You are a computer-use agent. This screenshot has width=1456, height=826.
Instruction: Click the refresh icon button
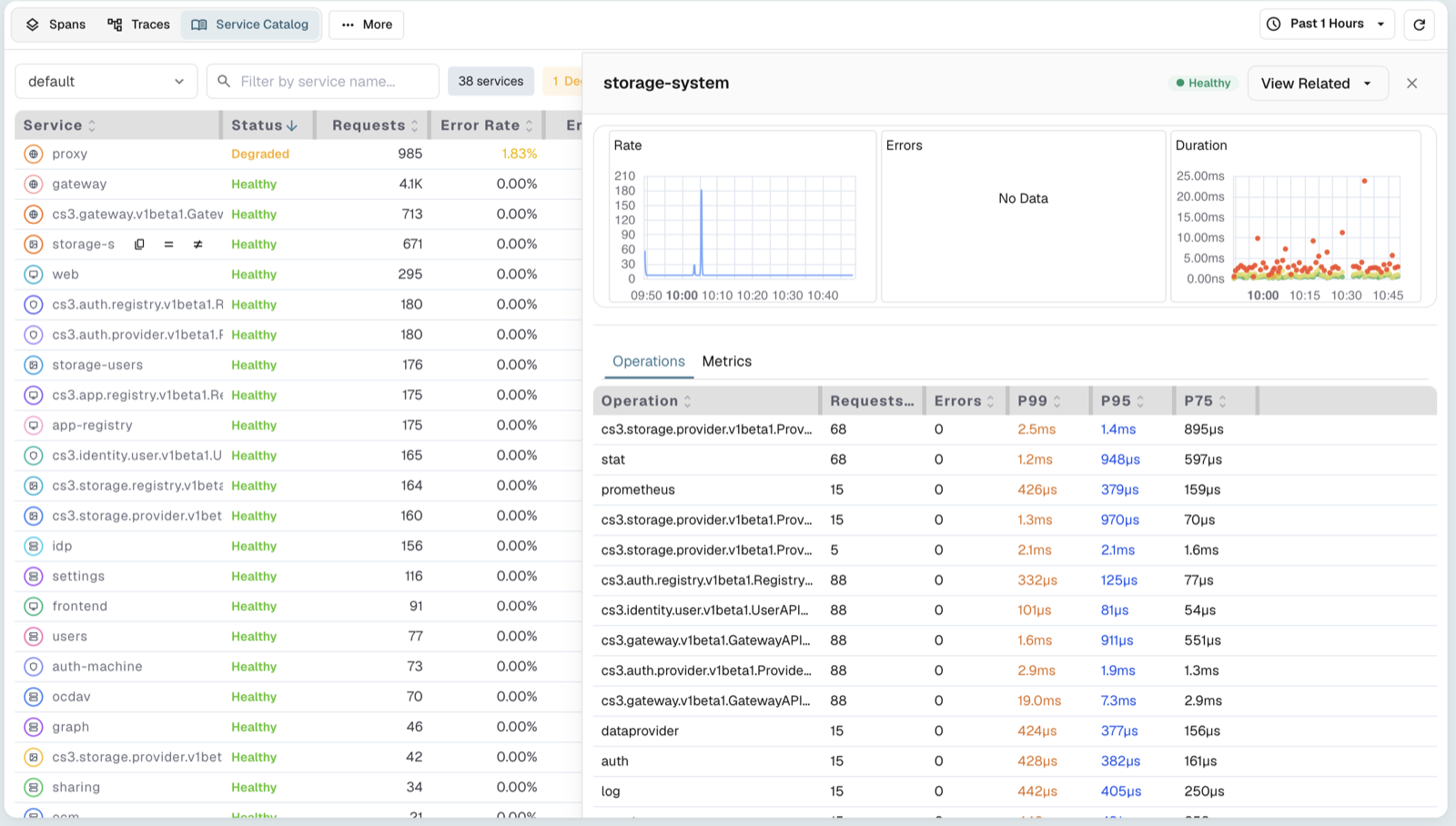[1419, 25]
